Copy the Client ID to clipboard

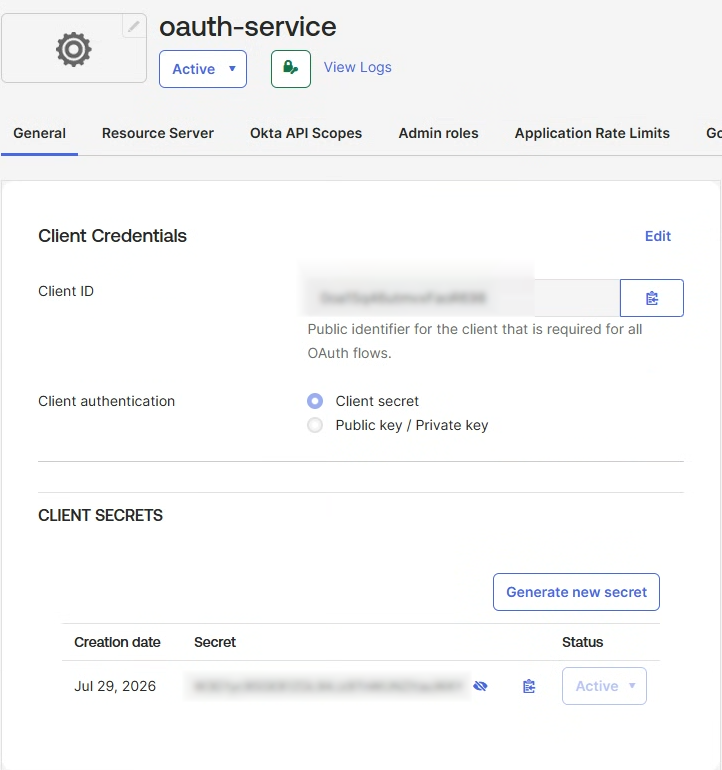652,298
